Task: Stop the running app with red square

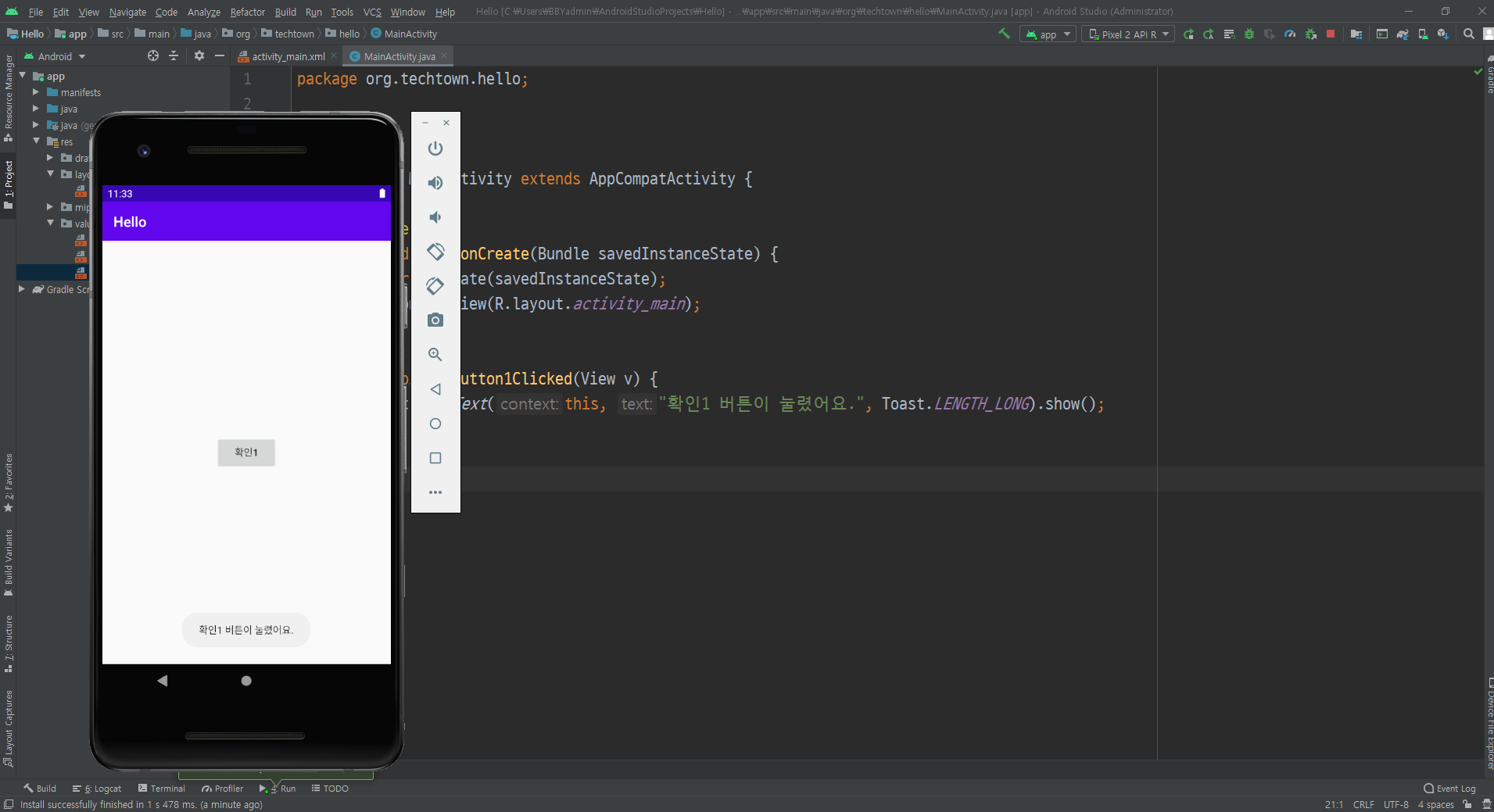Action: pyautogui.click(x=1331, y=34)
